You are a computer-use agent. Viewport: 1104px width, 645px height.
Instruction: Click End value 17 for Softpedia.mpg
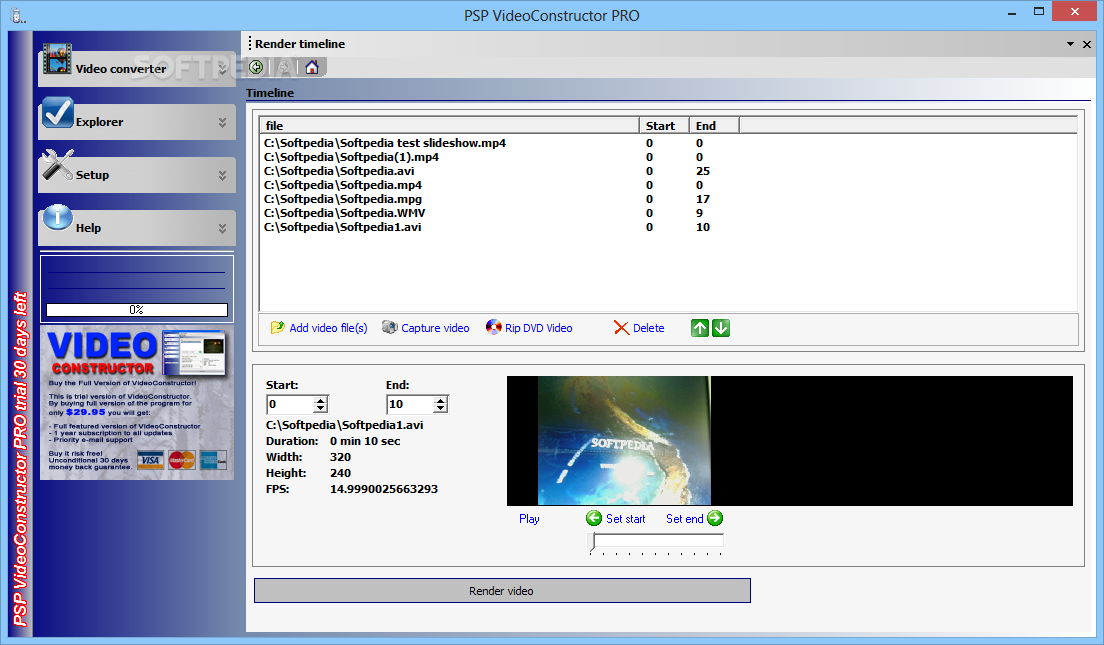703,199
